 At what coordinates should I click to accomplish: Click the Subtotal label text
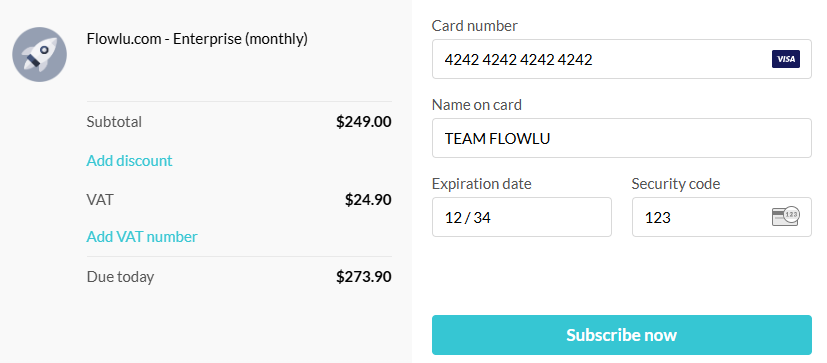(x=114, y=122)
